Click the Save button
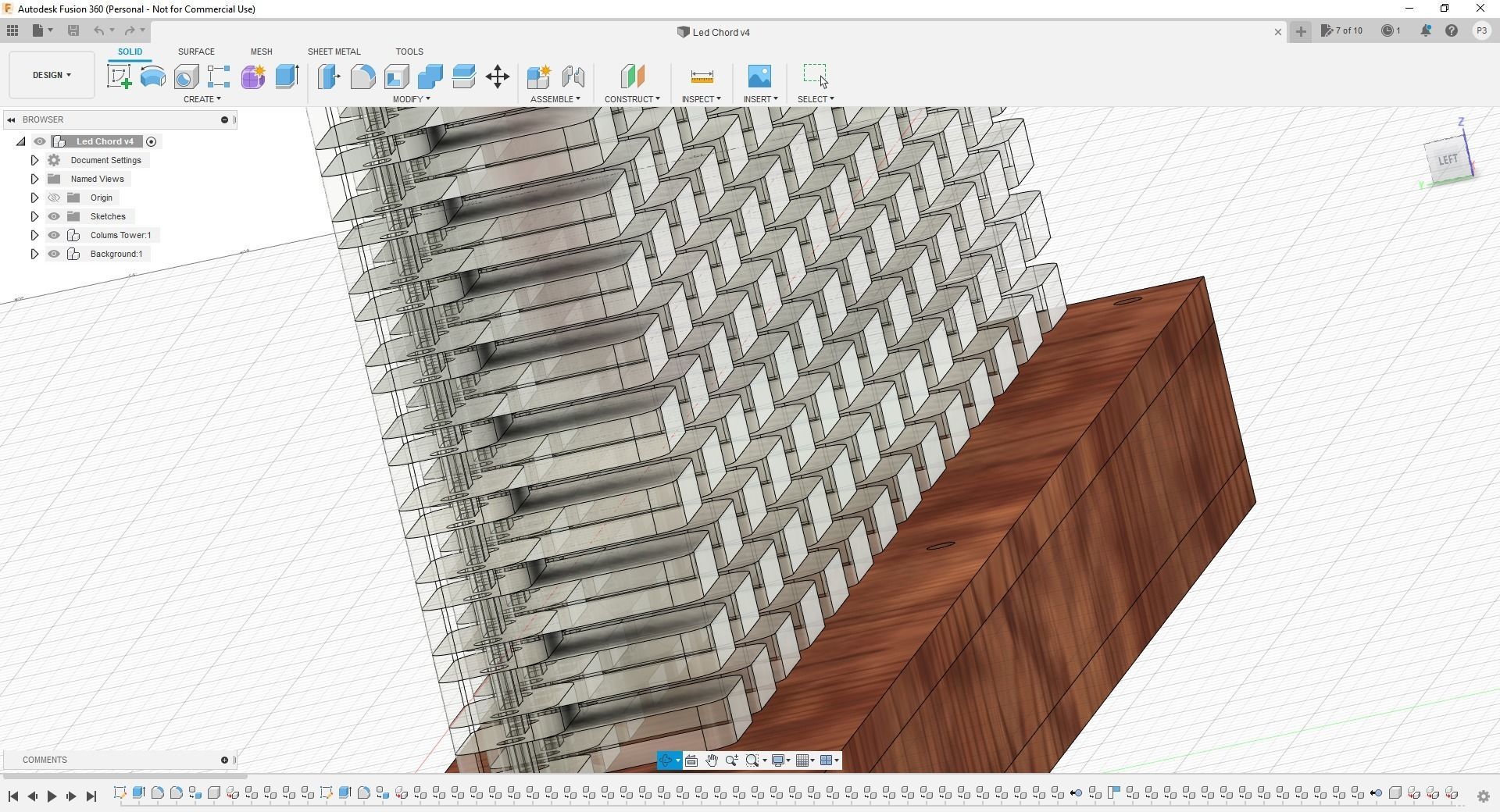The image size is (1500, 812). 73,30
